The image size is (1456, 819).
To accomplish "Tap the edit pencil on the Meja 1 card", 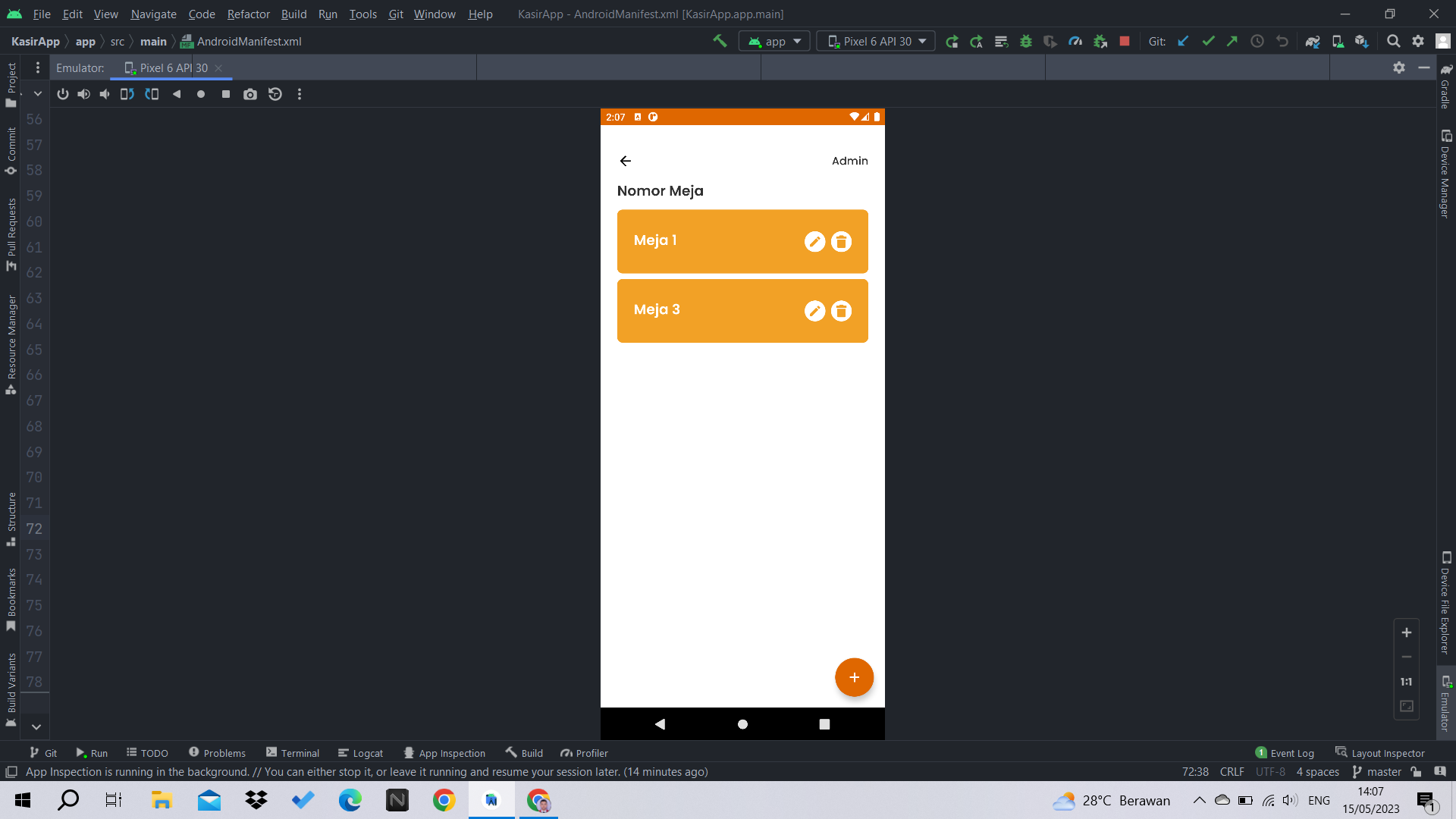I will (814, 241).
